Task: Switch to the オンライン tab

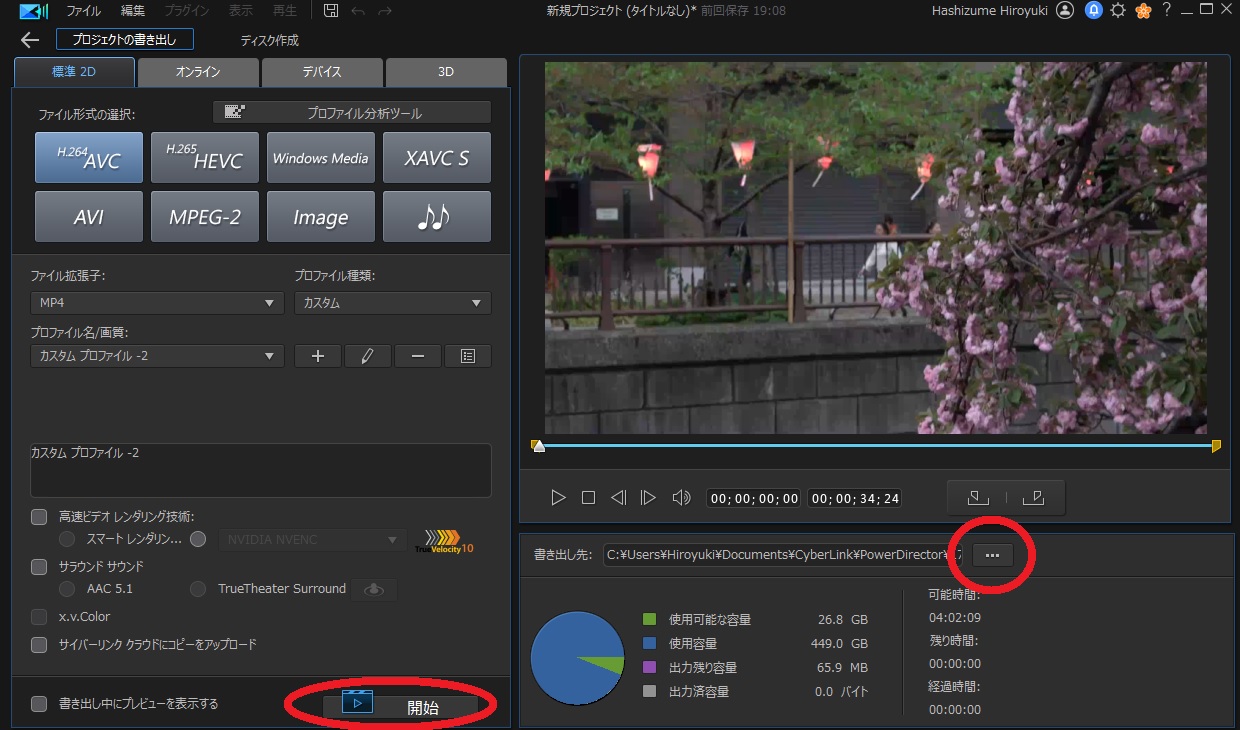Action: coord(198,72)
